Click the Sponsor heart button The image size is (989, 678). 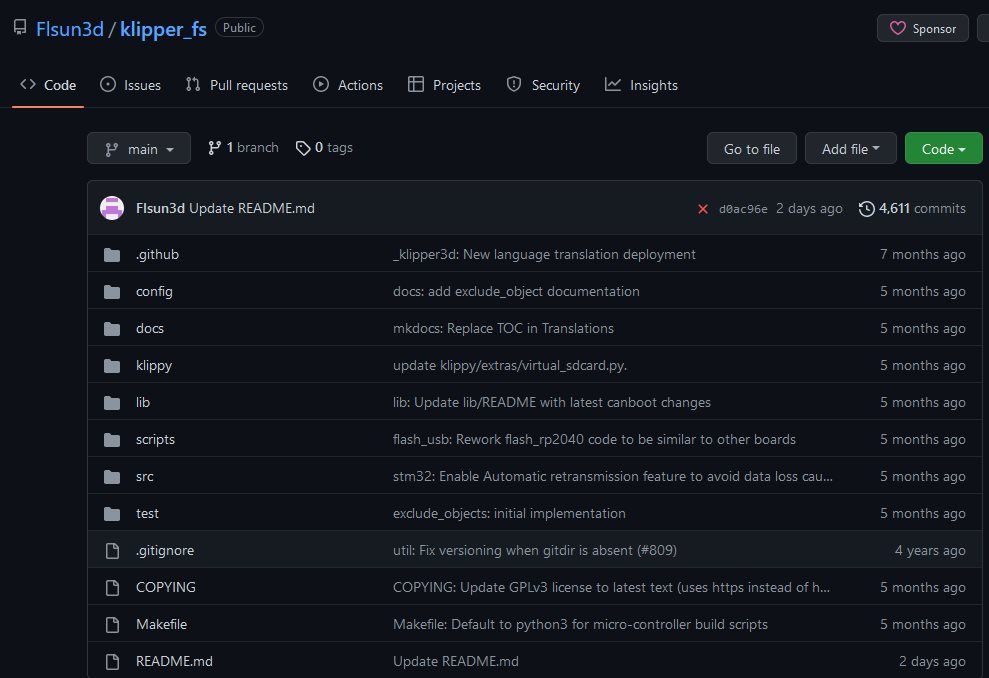(922, 29)
